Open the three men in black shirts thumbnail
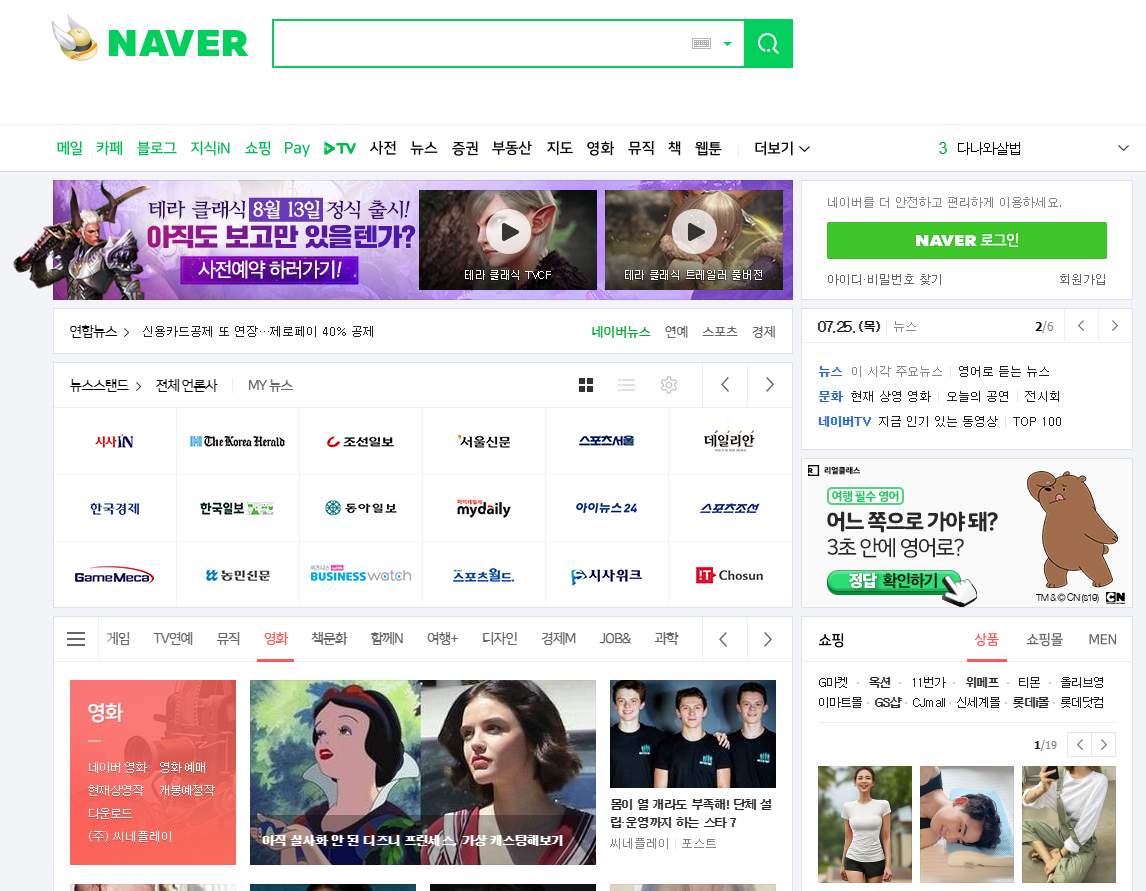 (x=693, y=734)
